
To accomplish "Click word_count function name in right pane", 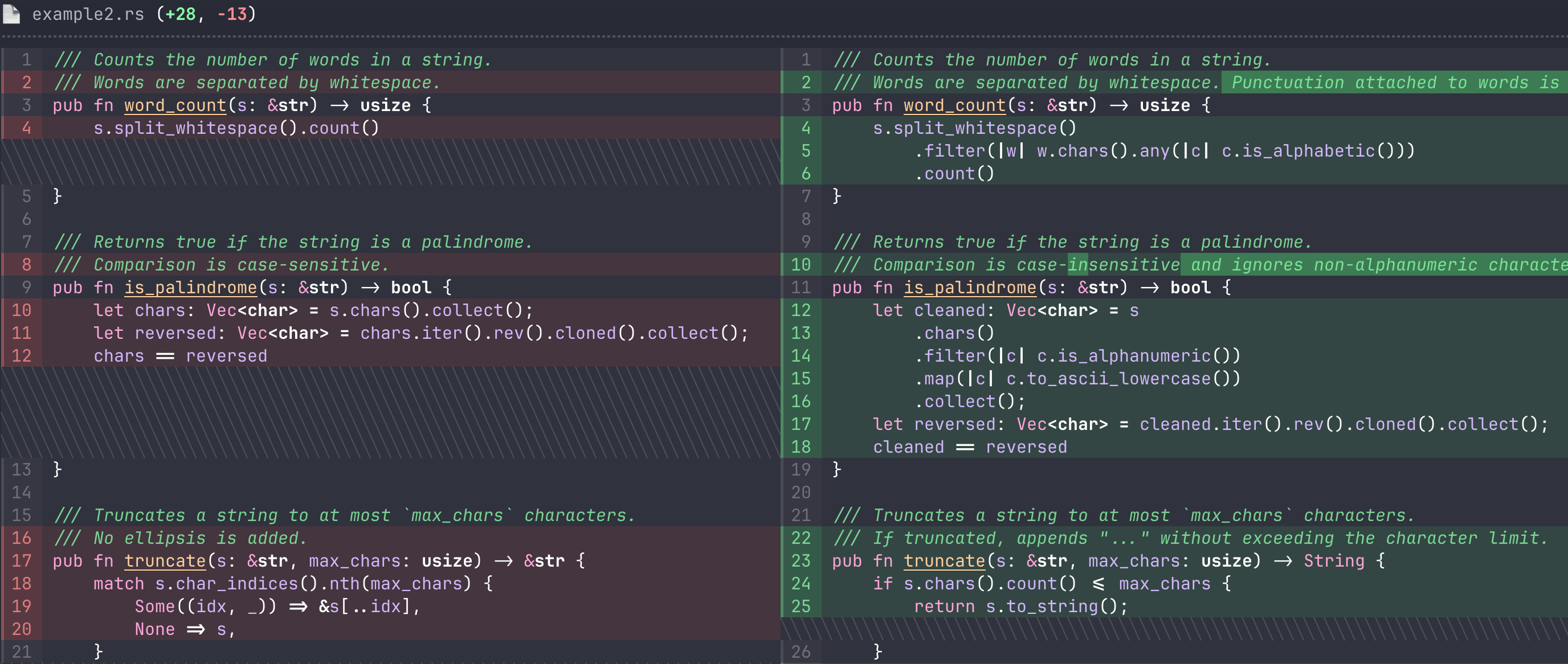I will [954, 105].
